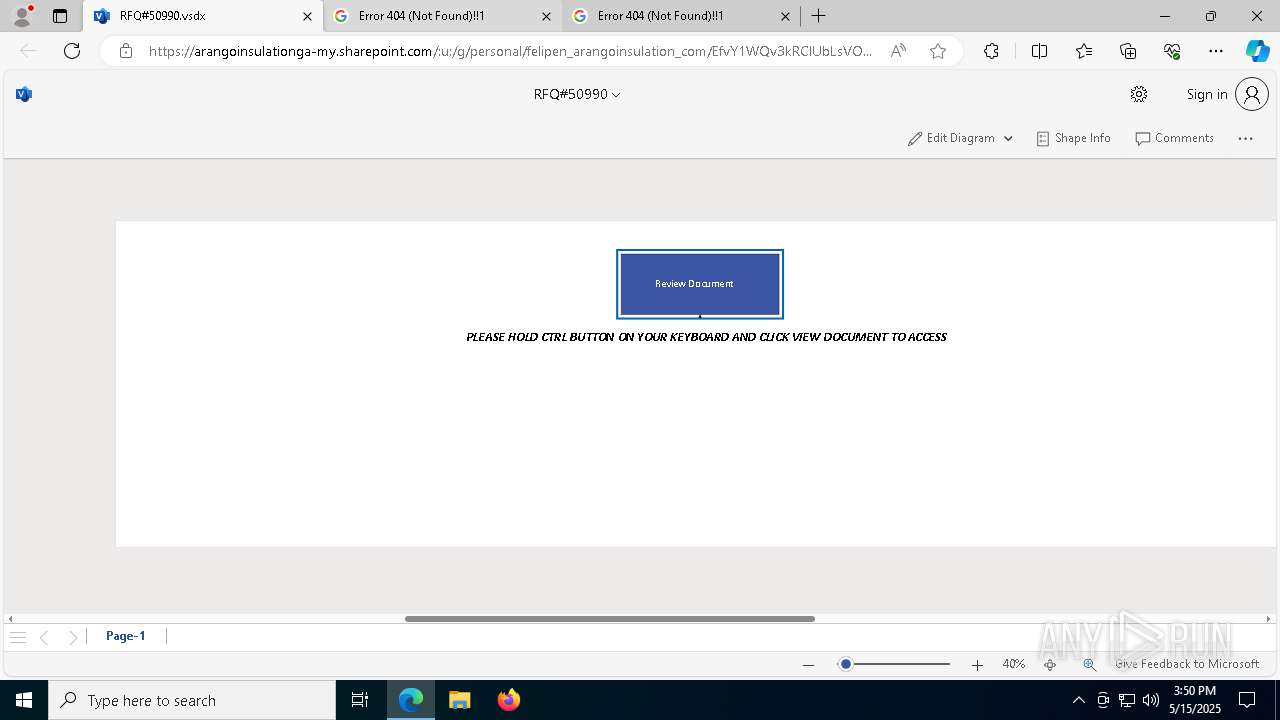Open Edge Settings and more menu

pos(1216,51)
